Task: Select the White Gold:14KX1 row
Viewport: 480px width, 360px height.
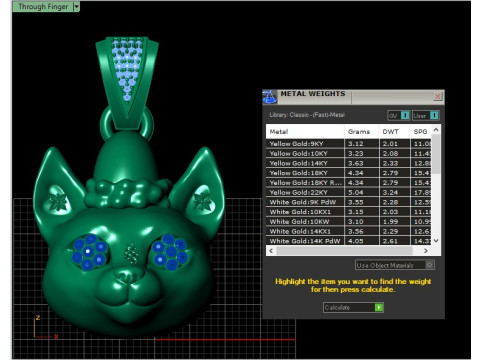Action: pos(349,231)
